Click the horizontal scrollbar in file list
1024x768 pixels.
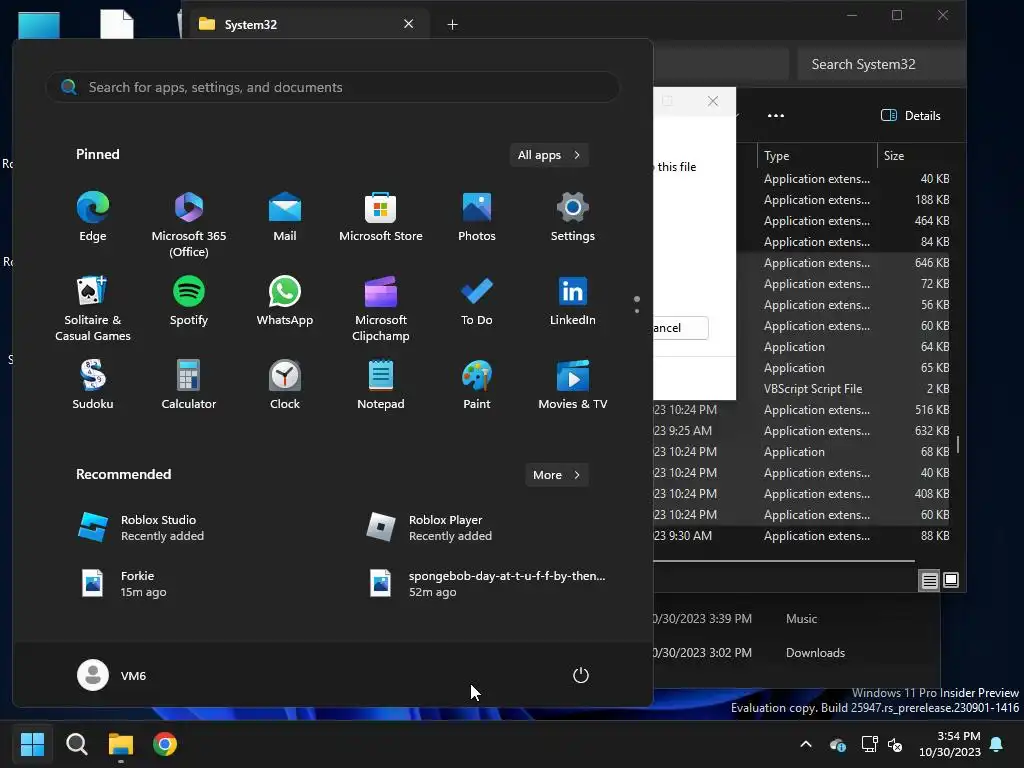pos(784,560)
